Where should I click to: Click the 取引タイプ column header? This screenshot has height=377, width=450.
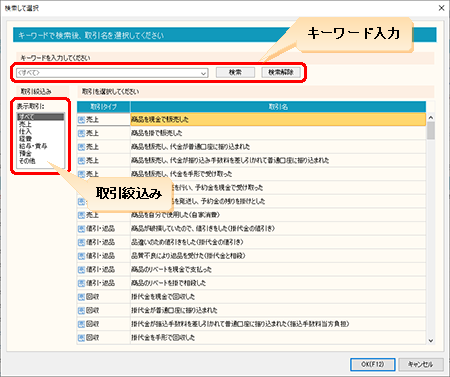(x=104, y=107)
